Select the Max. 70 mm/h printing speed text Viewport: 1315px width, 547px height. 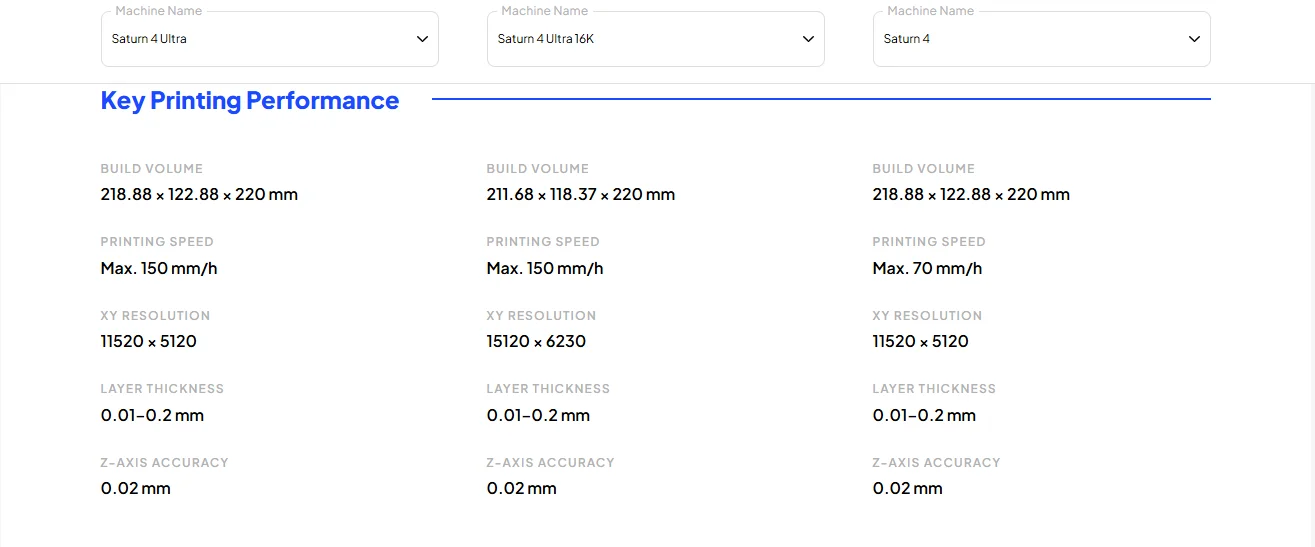point(927,268)
